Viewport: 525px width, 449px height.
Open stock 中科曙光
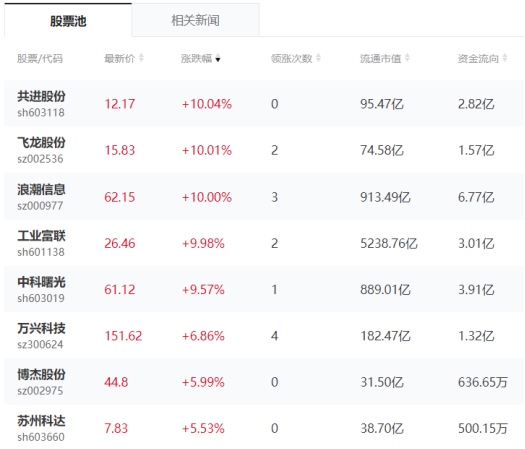coord(41,282)
